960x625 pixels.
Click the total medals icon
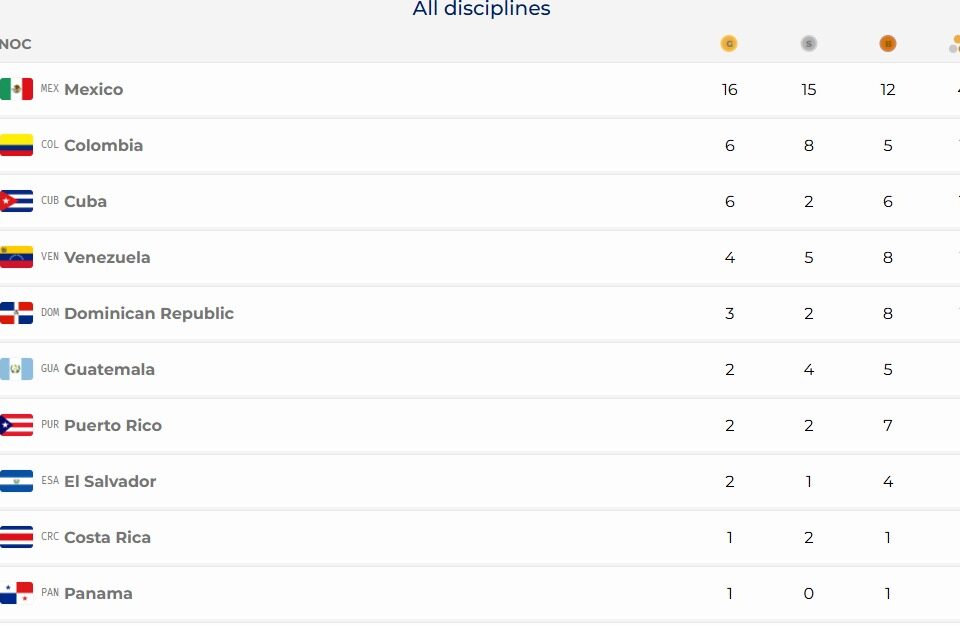click(x=954, y=43)
